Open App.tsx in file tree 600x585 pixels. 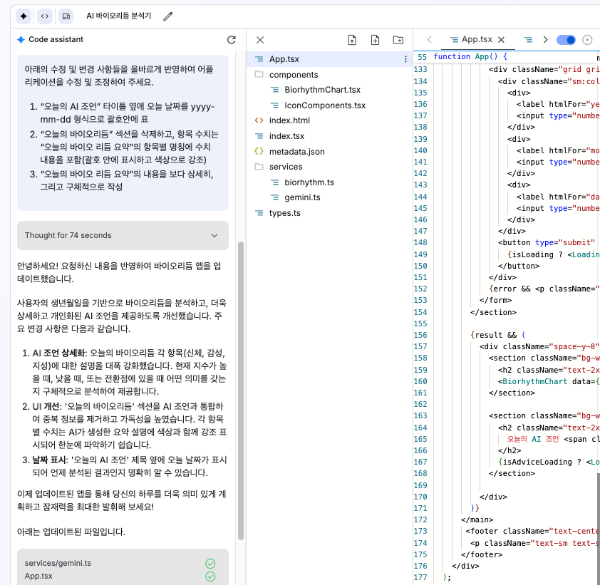[327, 59]
